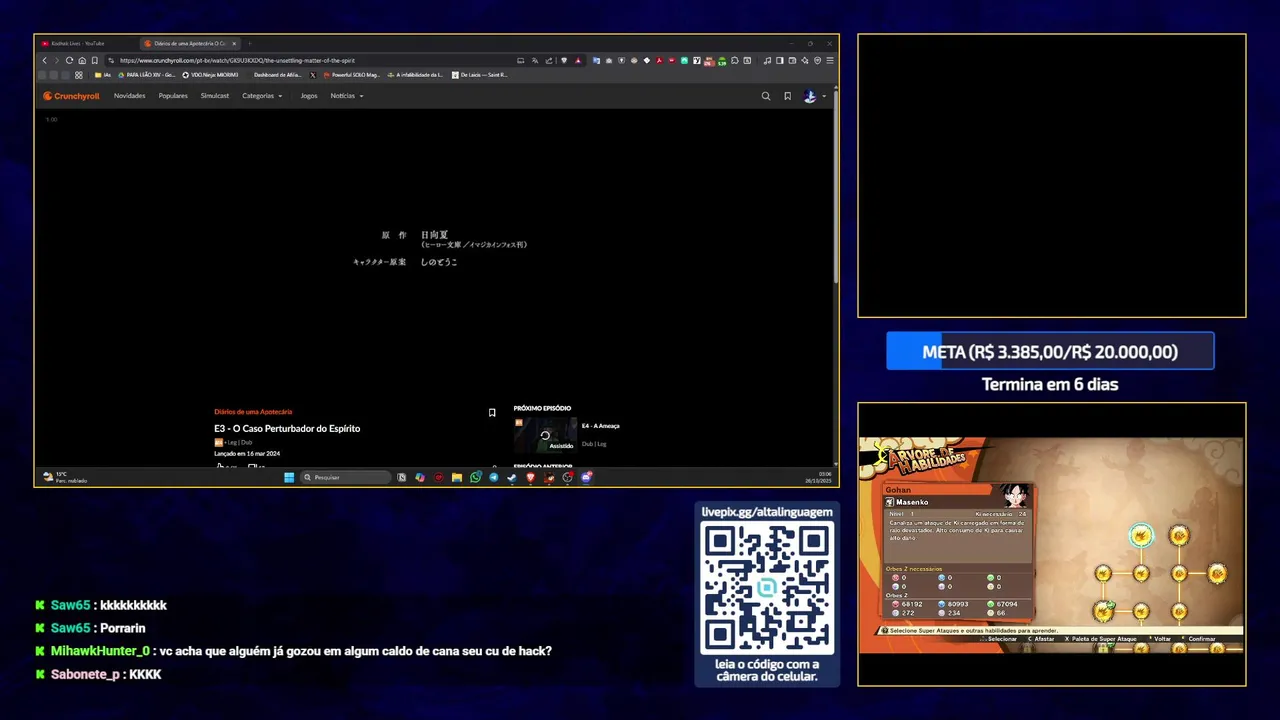Open the IAs bookmarks folder

[103, 75]
